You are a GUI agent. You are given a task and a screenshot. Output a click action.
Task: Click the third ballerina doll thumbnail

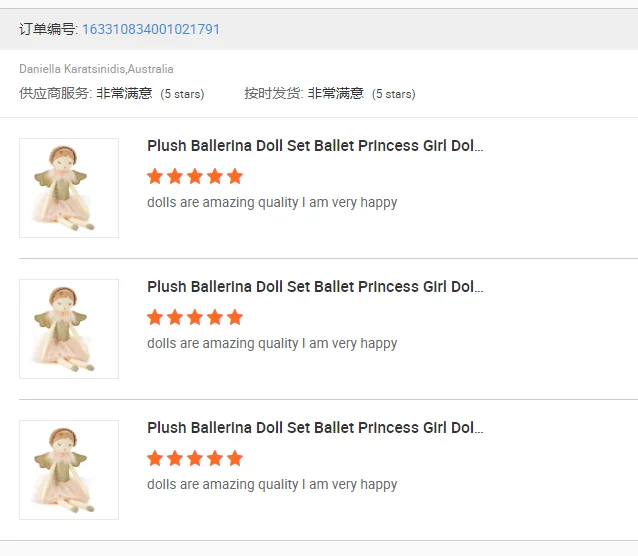(x=69, y=470)
